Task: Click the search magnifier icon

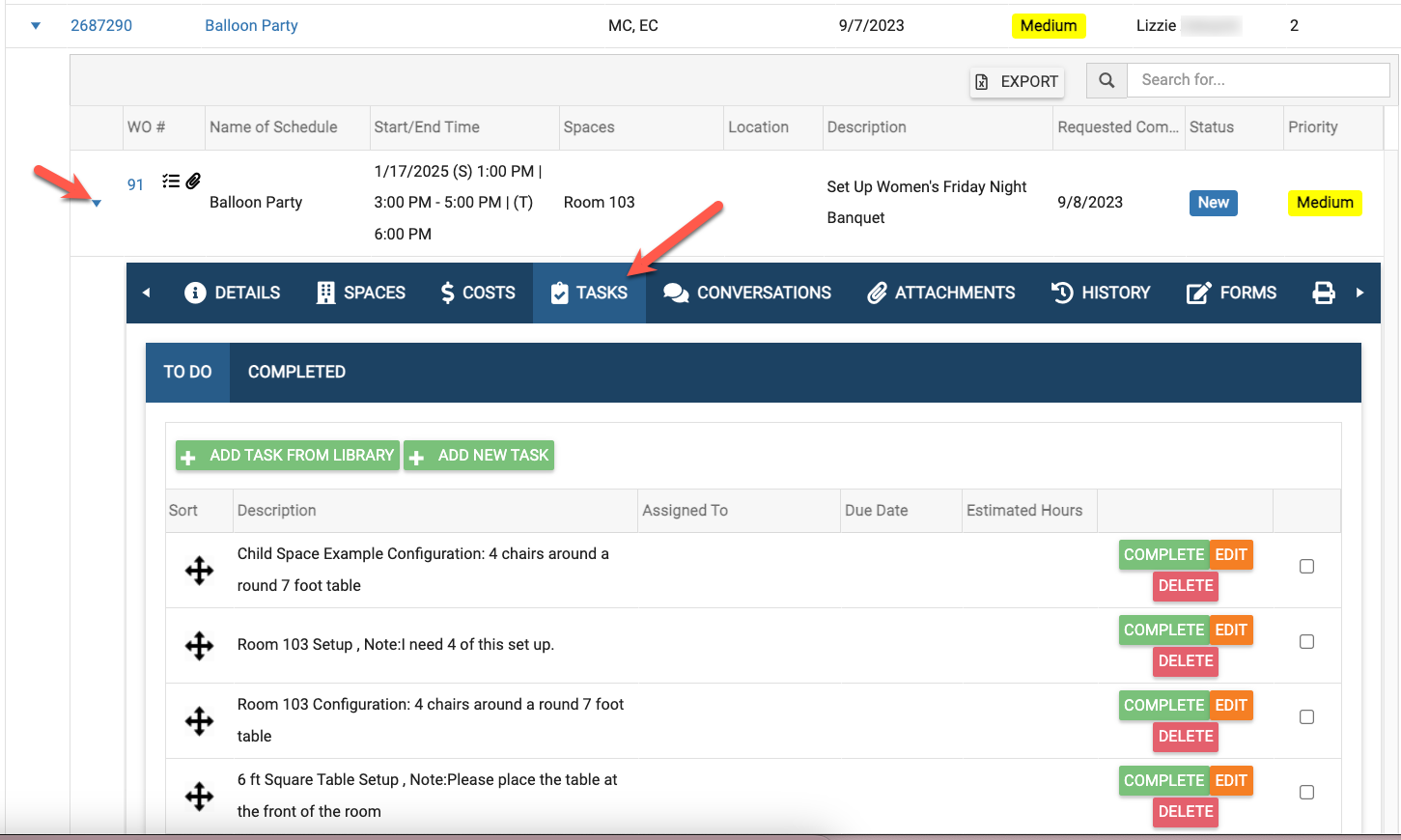Action: click(1107, 80)
